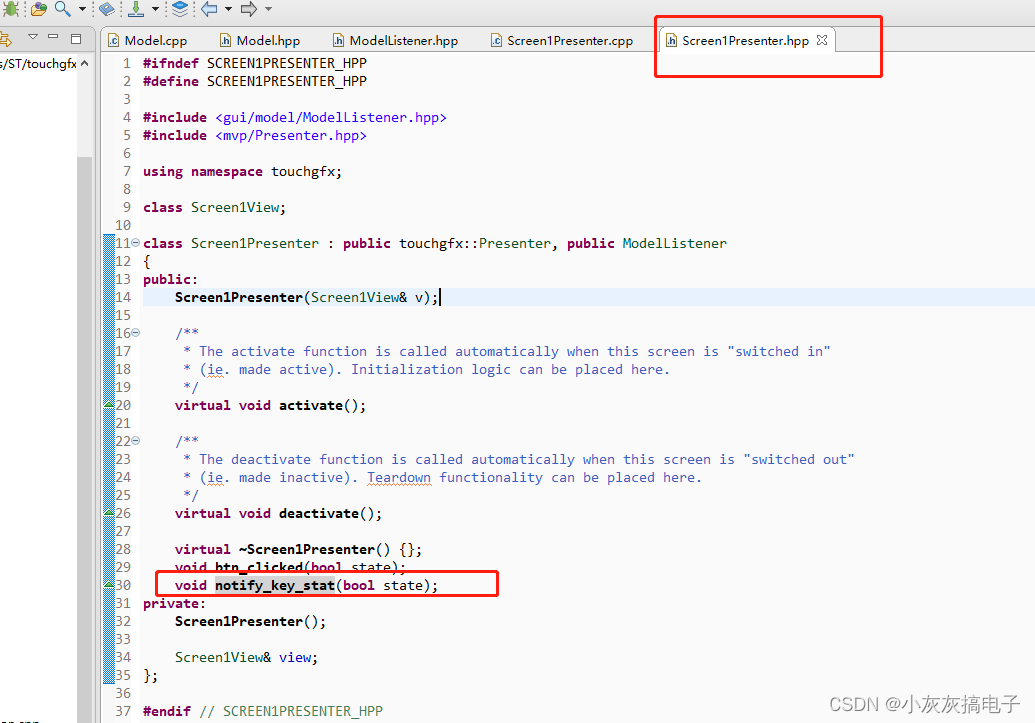The width and height of the screenshot is (1035, 723).
Task: Open a file using the folder toolbar icon
Action: pyautogui.click(x=37, y=10)
